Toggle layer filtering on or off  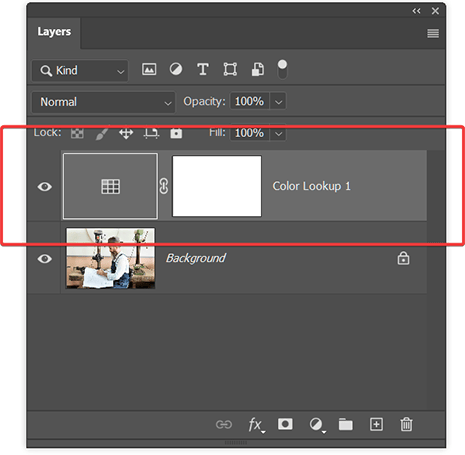tap(282, 69)
